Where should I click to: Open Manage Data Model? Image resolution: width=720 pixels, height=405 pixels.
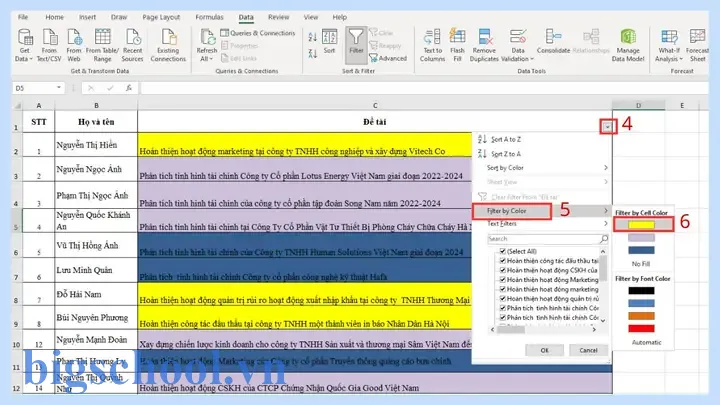(628, 45)
